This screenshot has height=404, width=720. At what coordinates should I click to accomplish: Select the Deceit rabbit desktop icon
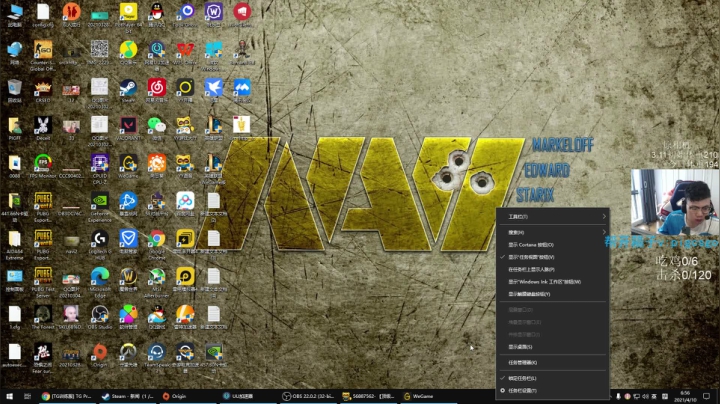(x=43, y=129)
